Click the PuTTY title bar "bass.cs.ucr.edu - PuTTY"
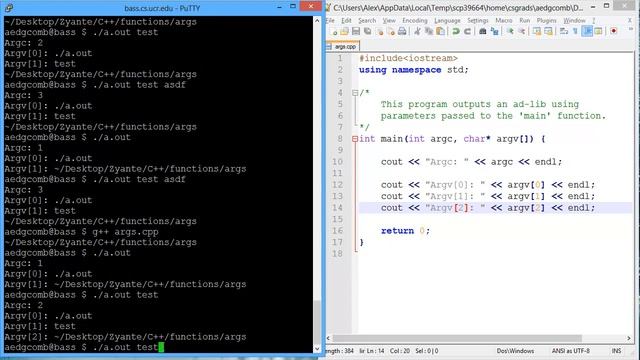 point(162,8)
